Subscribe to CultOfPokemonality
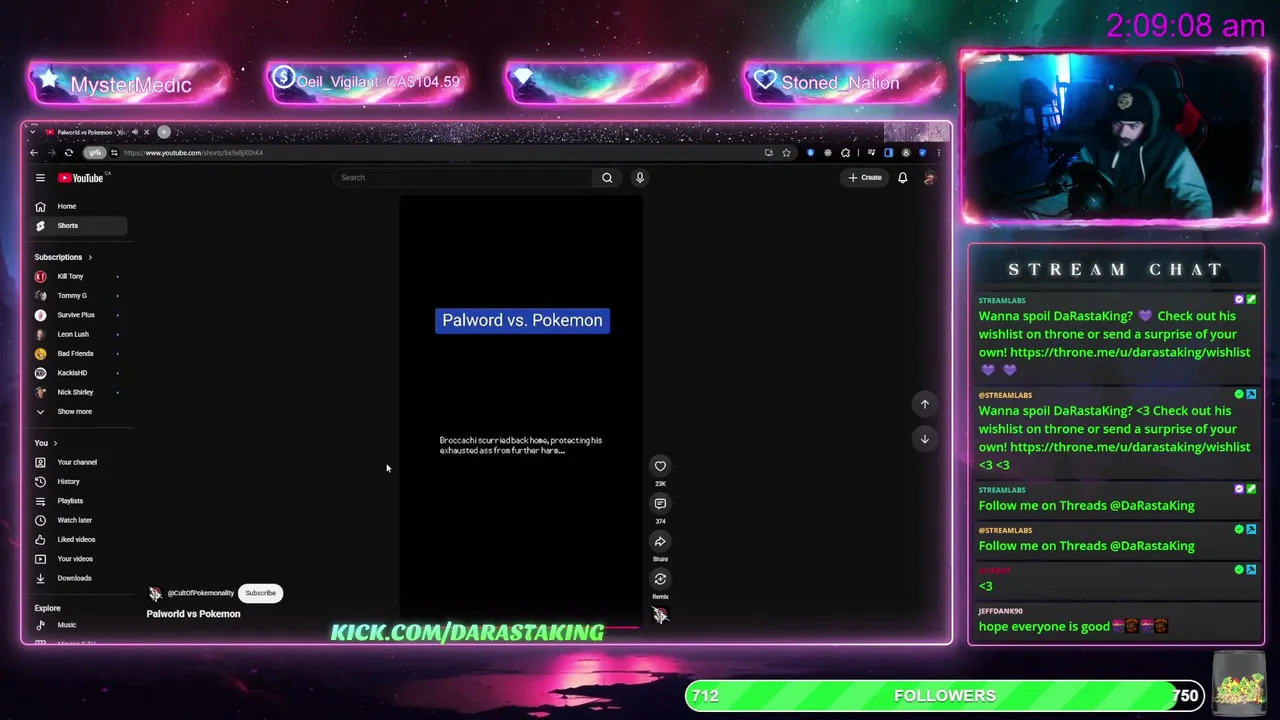The height and width of the screenshot is (720, 1280). coord(260,593)
